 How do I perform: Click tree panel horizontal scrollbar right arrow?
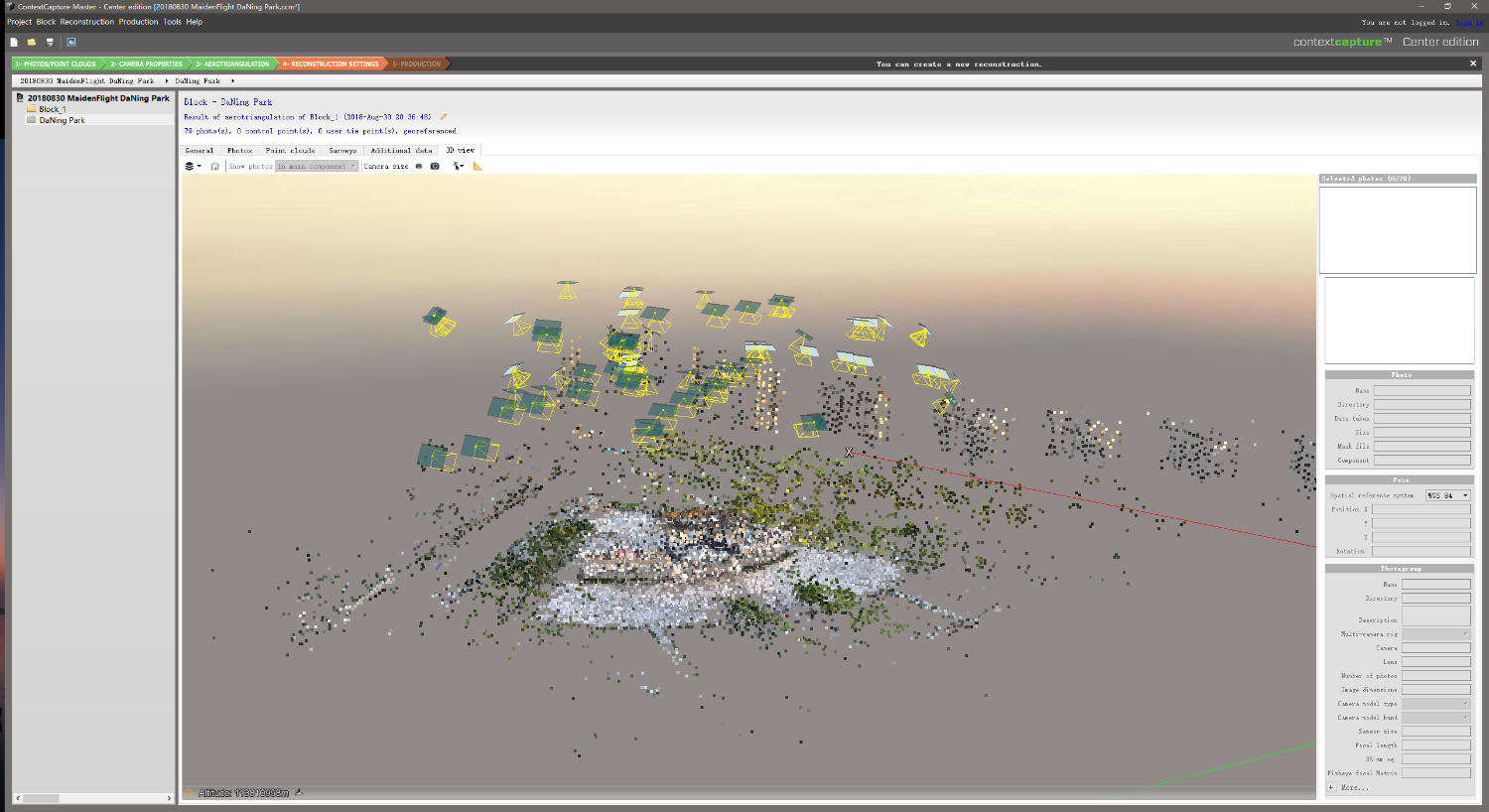pos(169,798)
